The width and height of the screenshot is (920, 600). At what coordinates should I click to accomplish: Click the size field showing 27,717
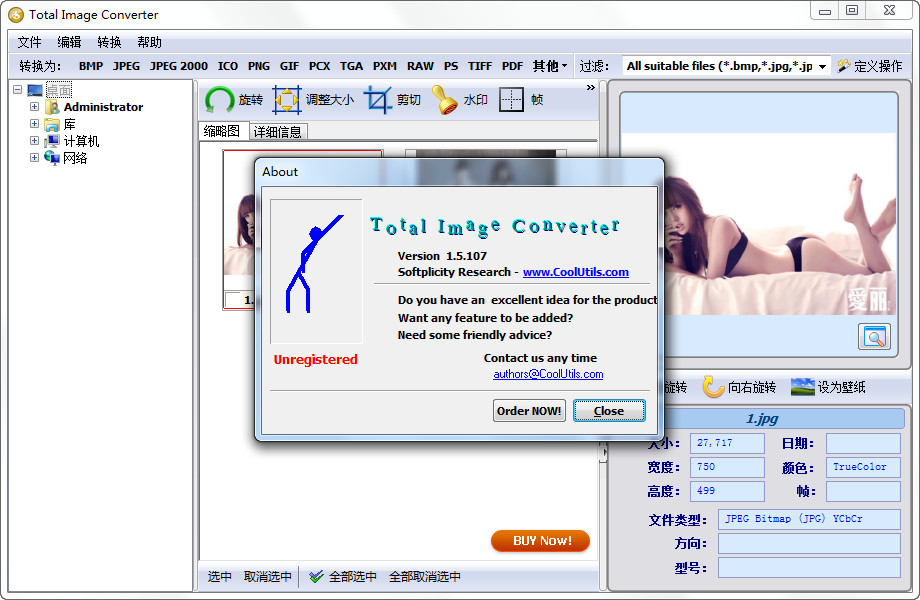pyautogui.click(x=727, y=443)
